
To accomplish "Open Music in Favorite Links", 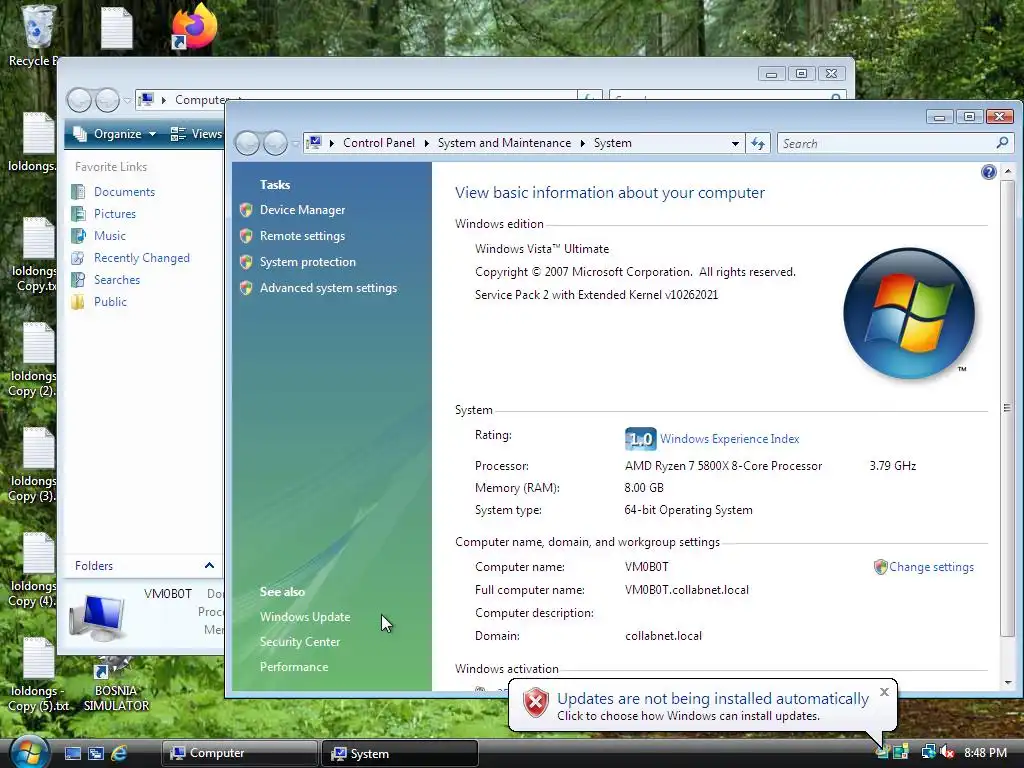I will point(110,236).
